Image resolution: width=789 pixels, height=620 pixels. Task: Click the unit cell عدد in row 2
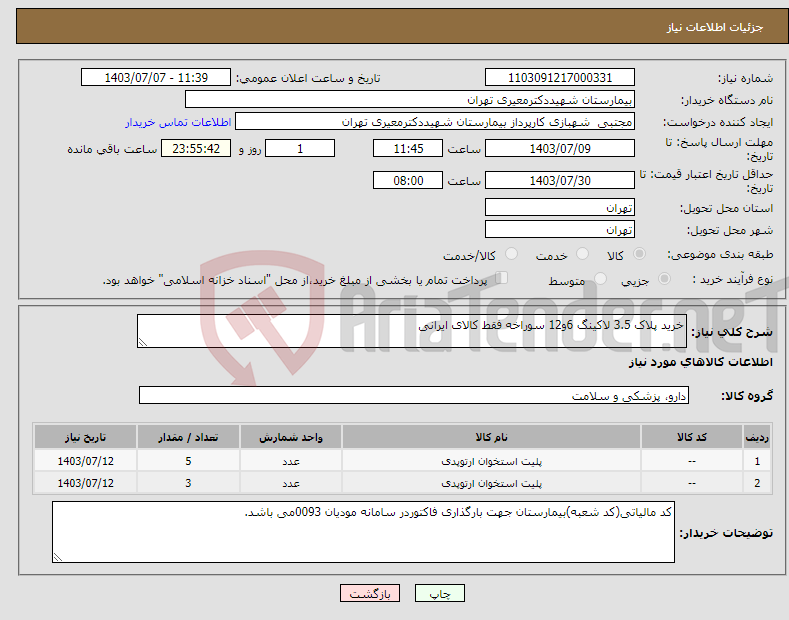pos(291,483)
